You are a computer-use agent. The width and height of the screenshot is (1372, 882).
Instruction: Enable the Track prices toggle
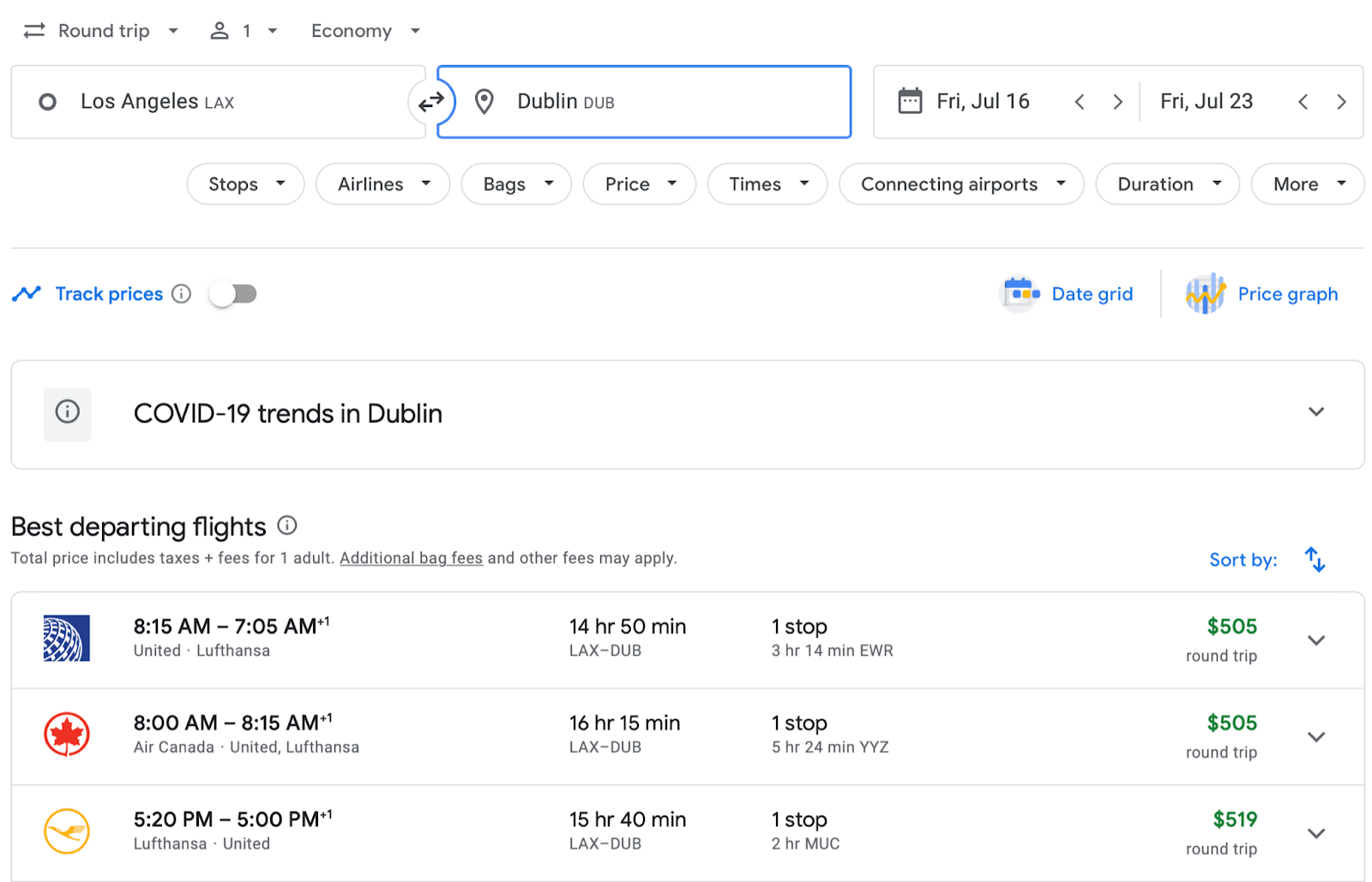(233, 294)
